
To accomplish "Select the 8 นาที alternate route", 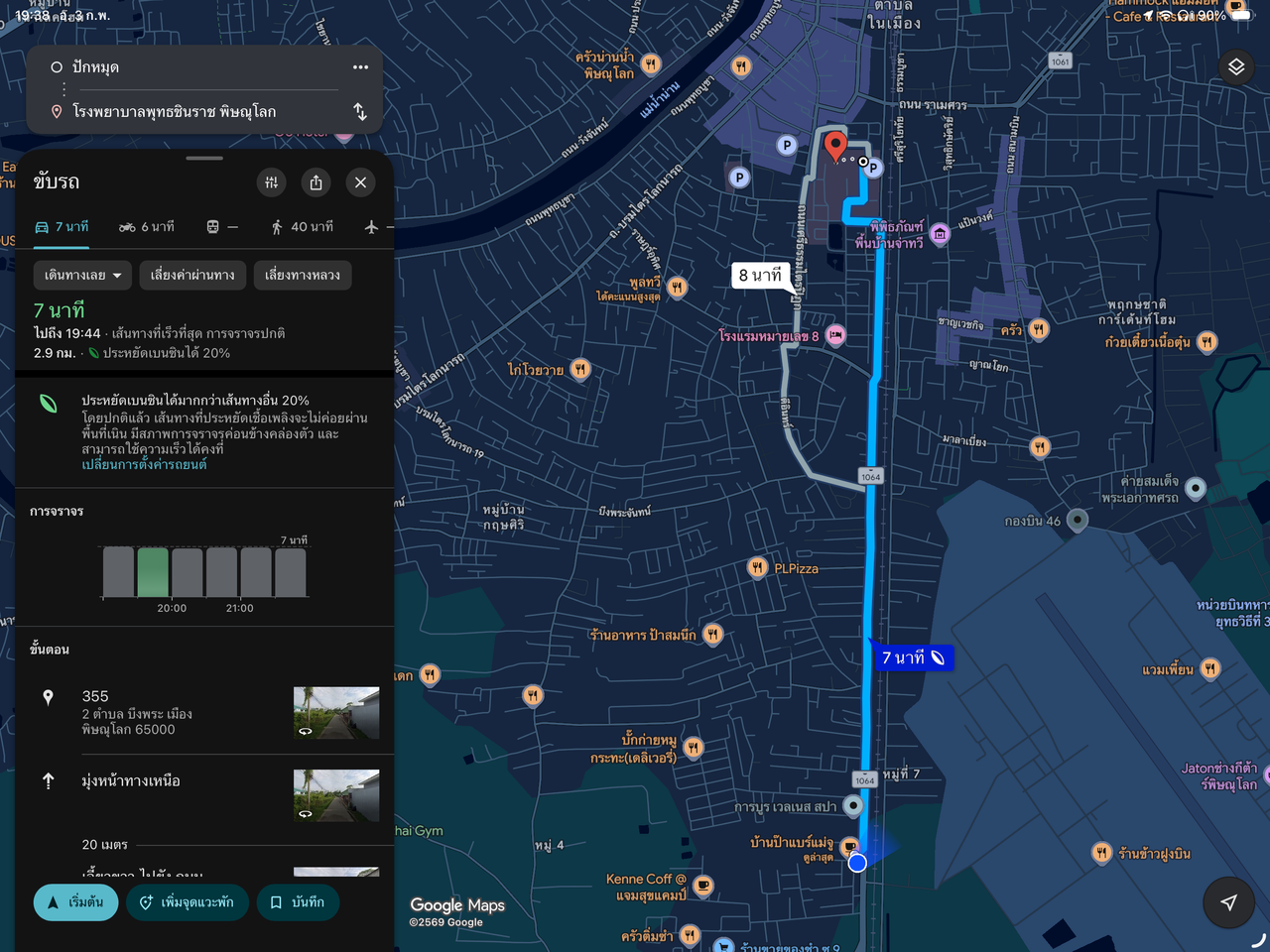I will 760,275.
